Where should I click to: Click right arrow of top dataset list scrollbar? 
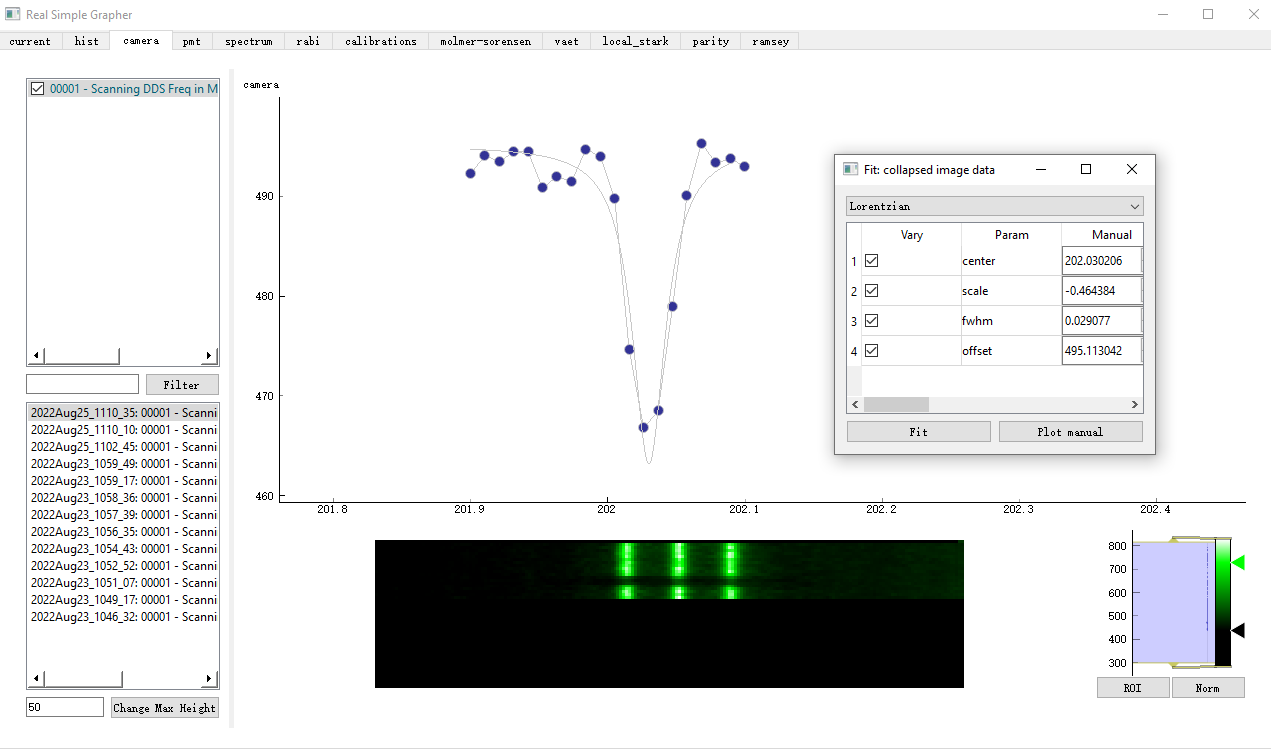coord(210,356)
